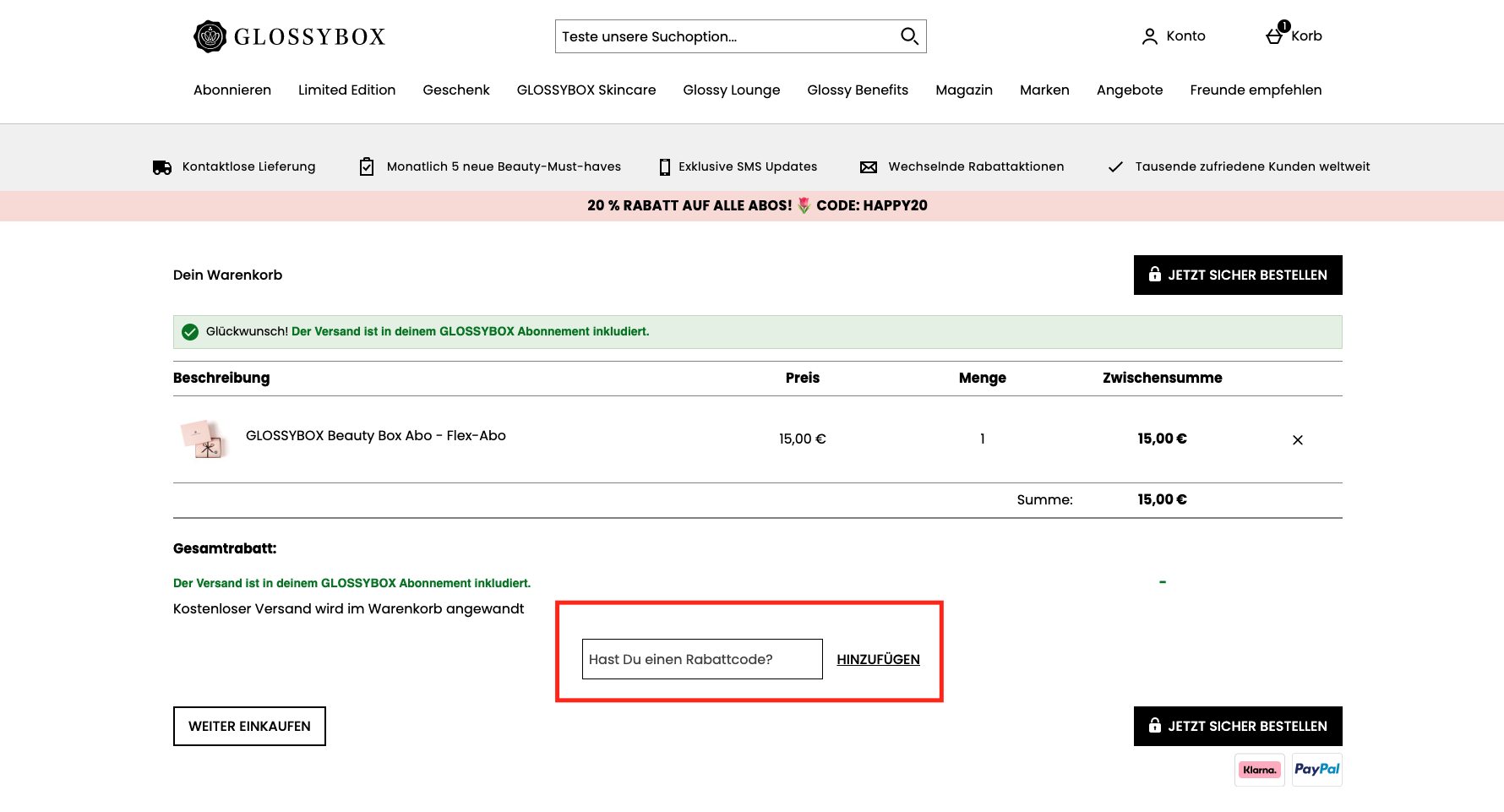Click bottom JETZT SICHER BESTELLEN button
This screenshot has width=1504, height=812.
click(1238, 727)
